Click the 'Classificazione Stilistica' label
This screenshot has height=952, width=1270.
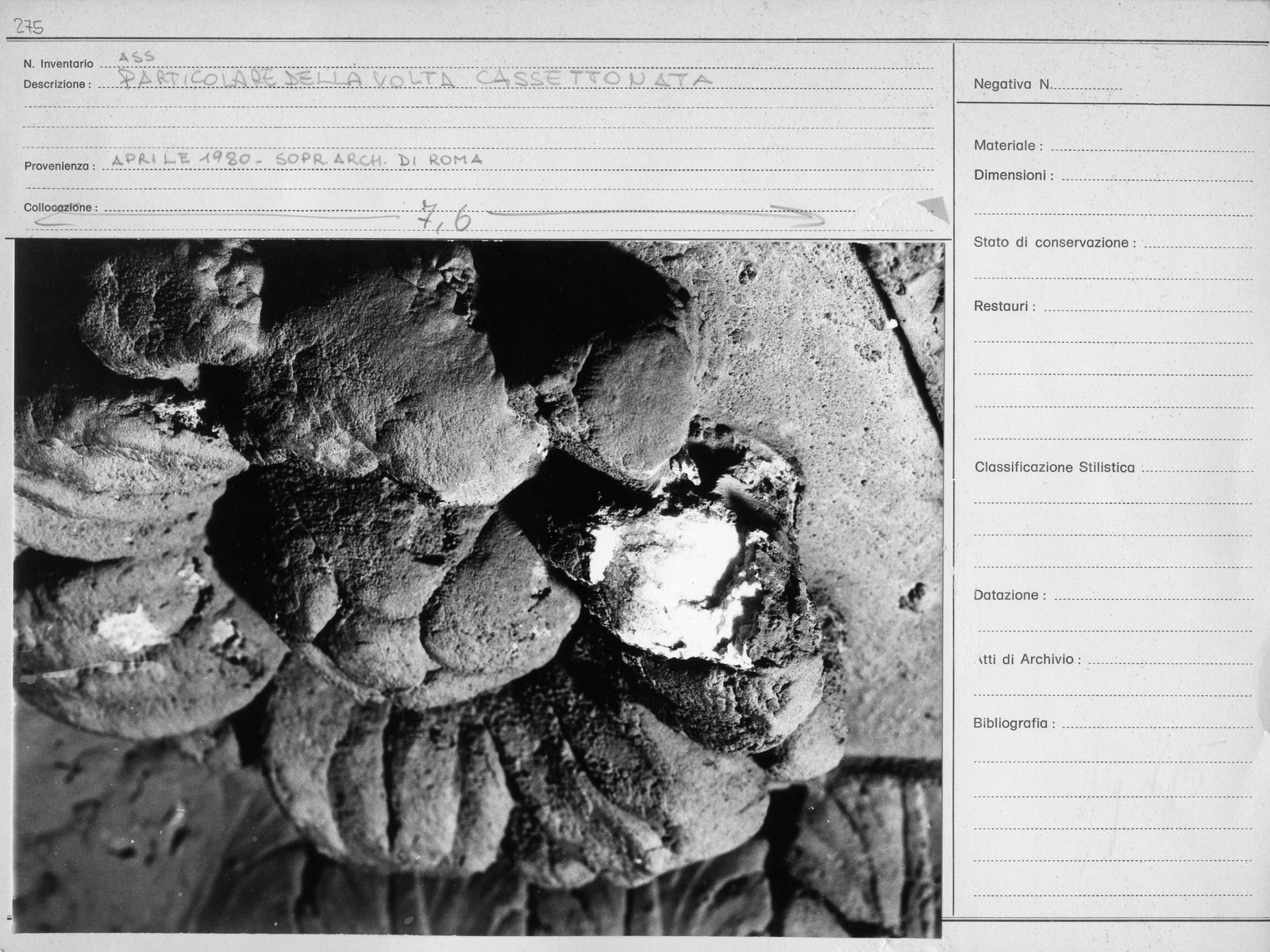[x=1054, y=467]
